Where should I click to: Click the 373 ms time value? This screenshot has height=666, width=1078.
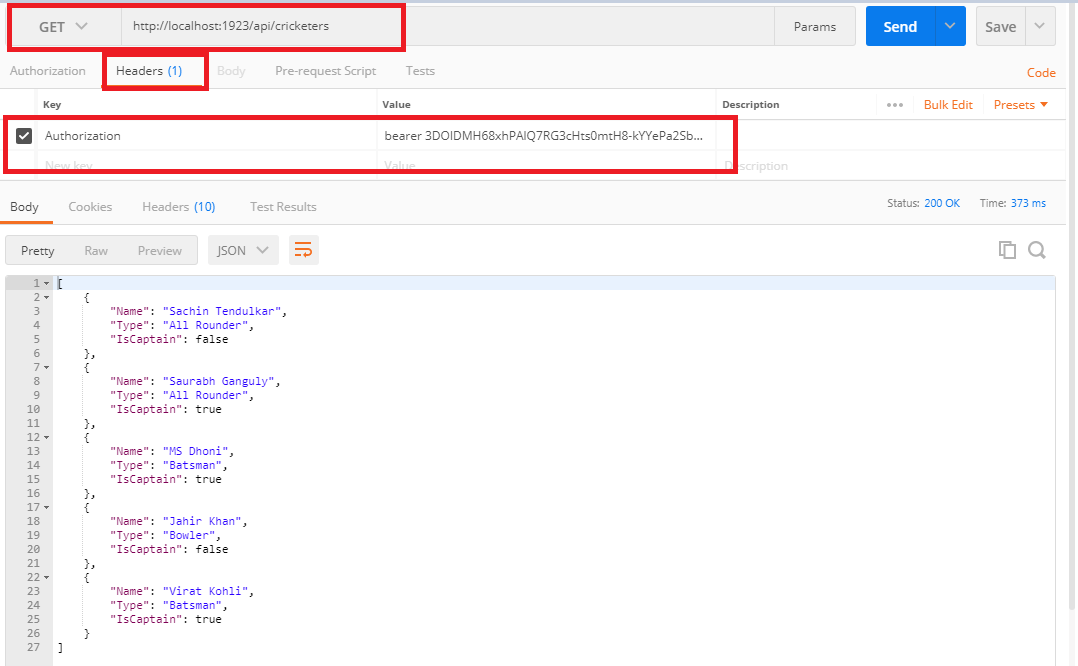pos(1028,203)
